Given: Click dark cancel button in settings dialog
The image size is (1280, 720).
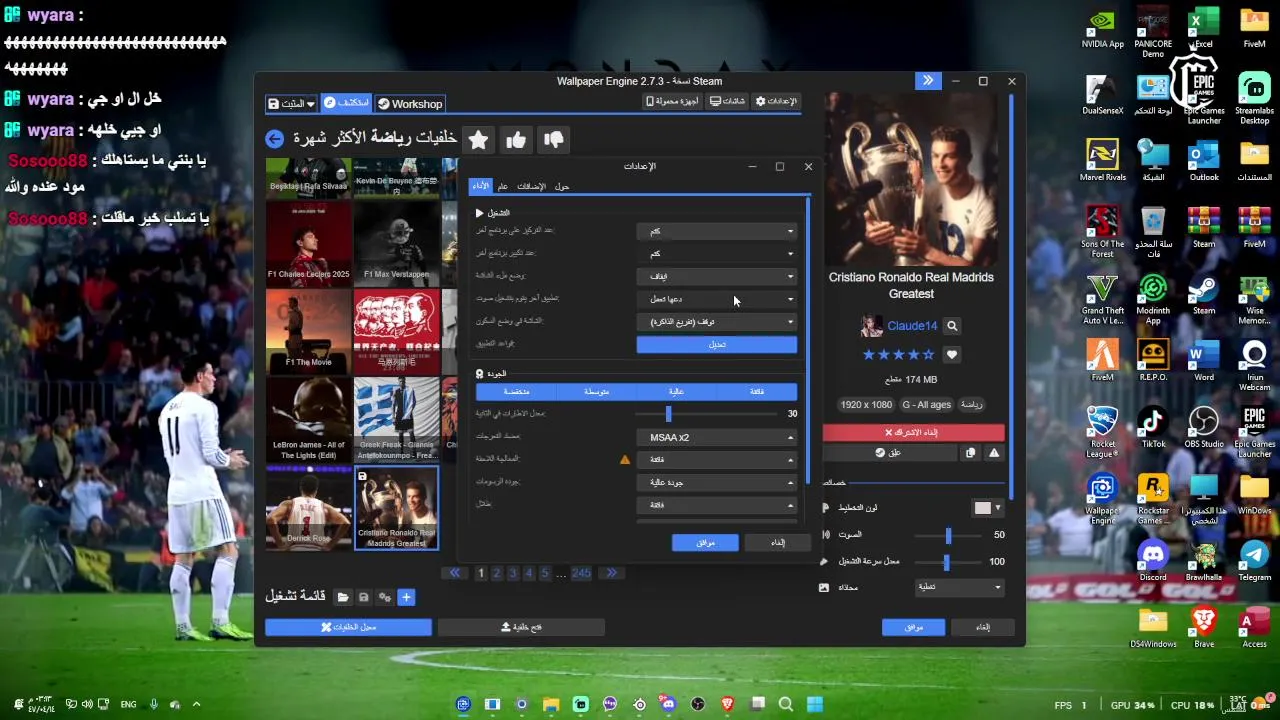Looking at the screenshot, I should click(778, 543).
